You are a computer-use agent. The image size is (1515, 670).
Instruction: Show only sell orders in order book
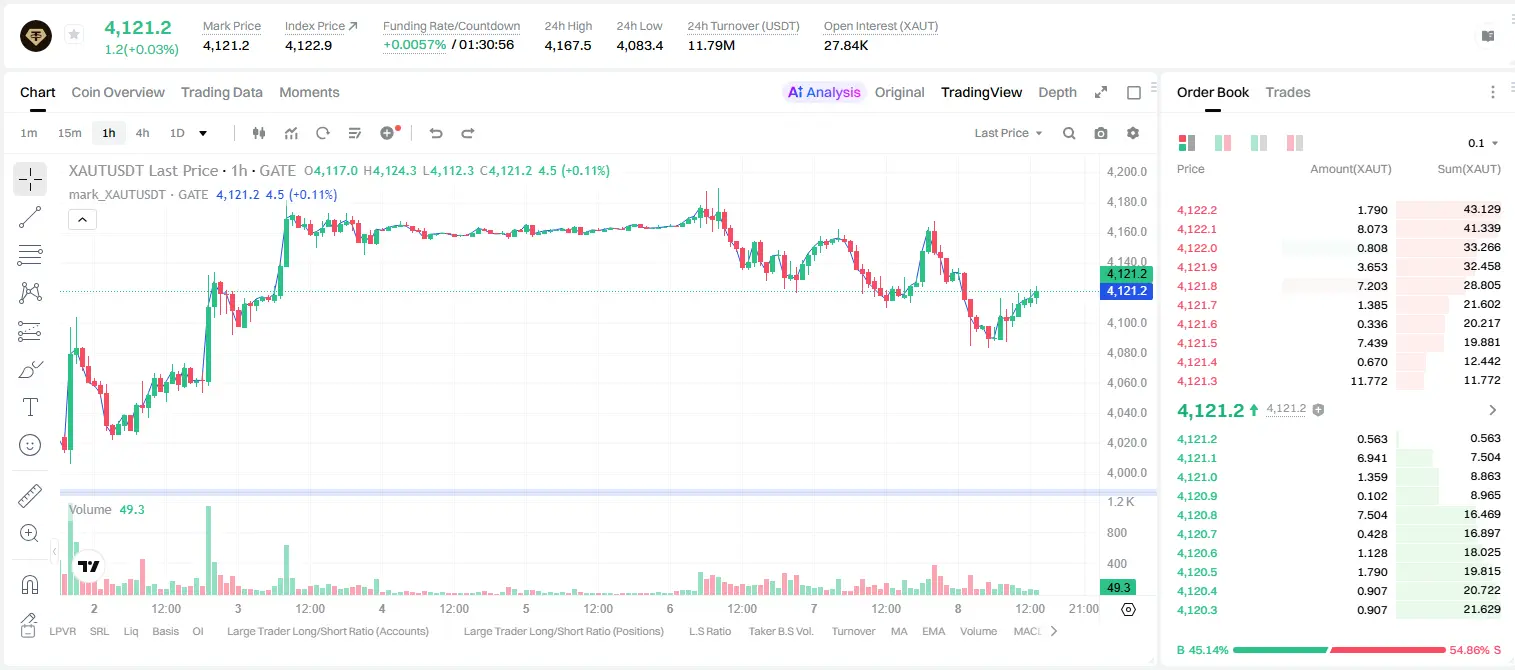(x=1294, y=143)
